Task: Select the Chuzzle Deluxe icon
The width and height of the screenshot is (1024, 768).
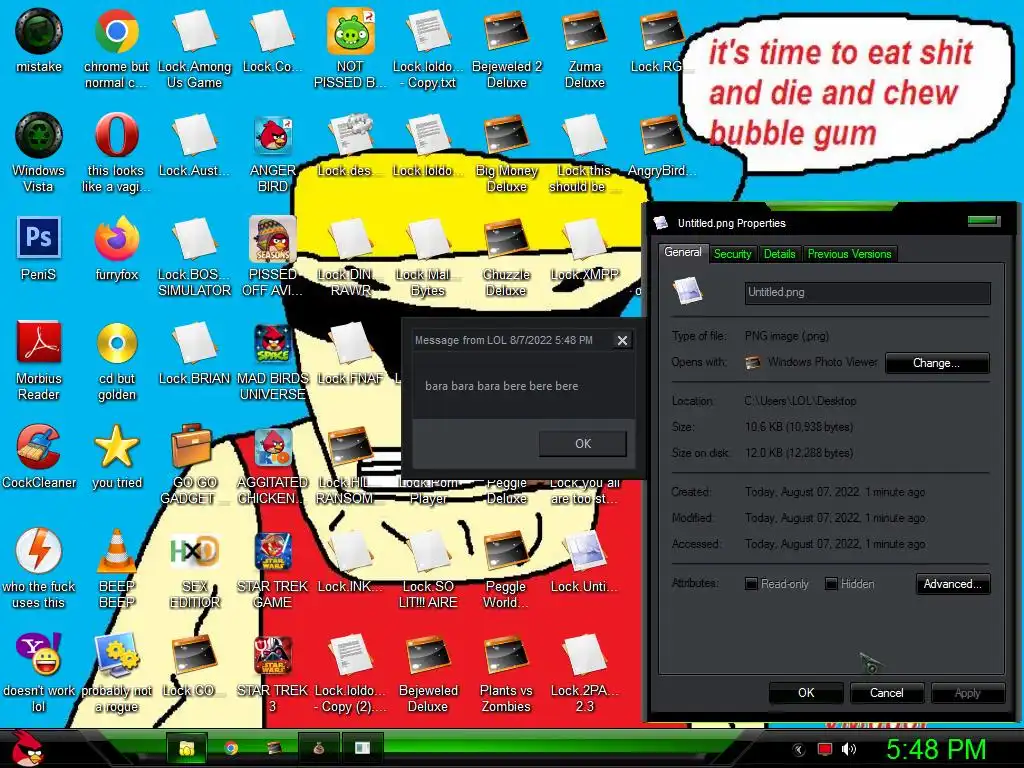Action: pos(506,238)
